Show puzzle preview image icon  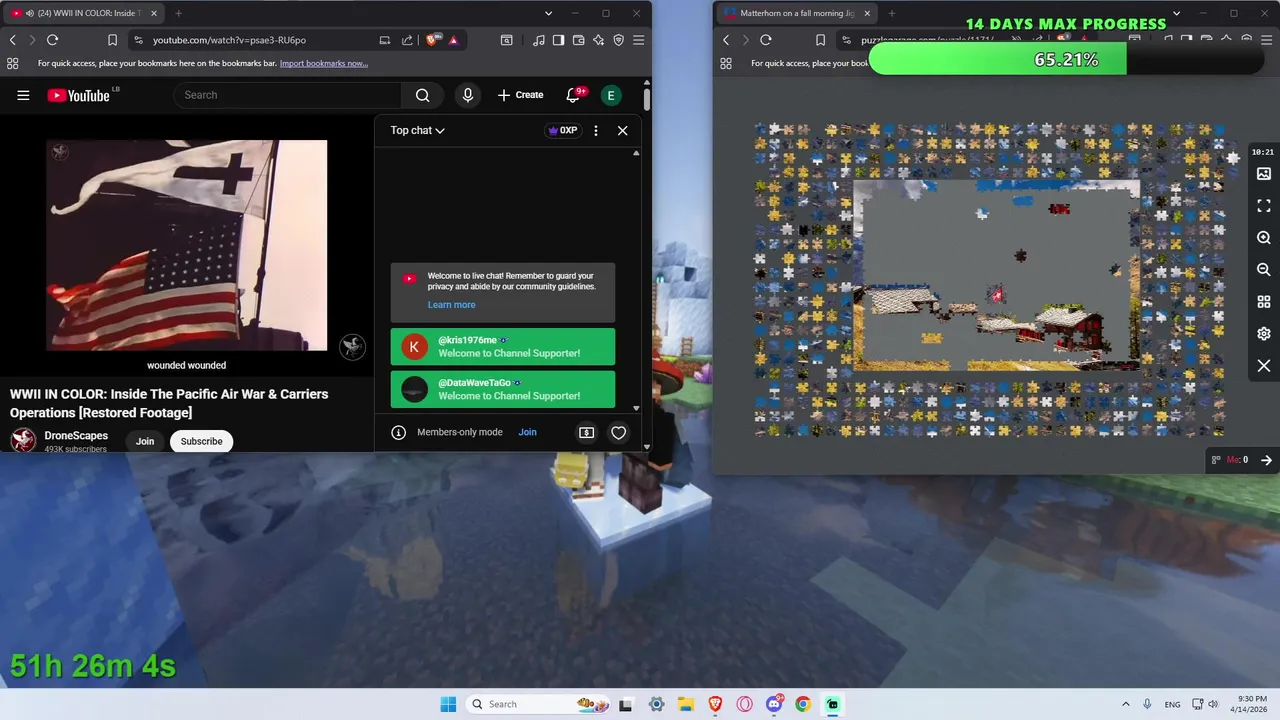click(1264, 174)
